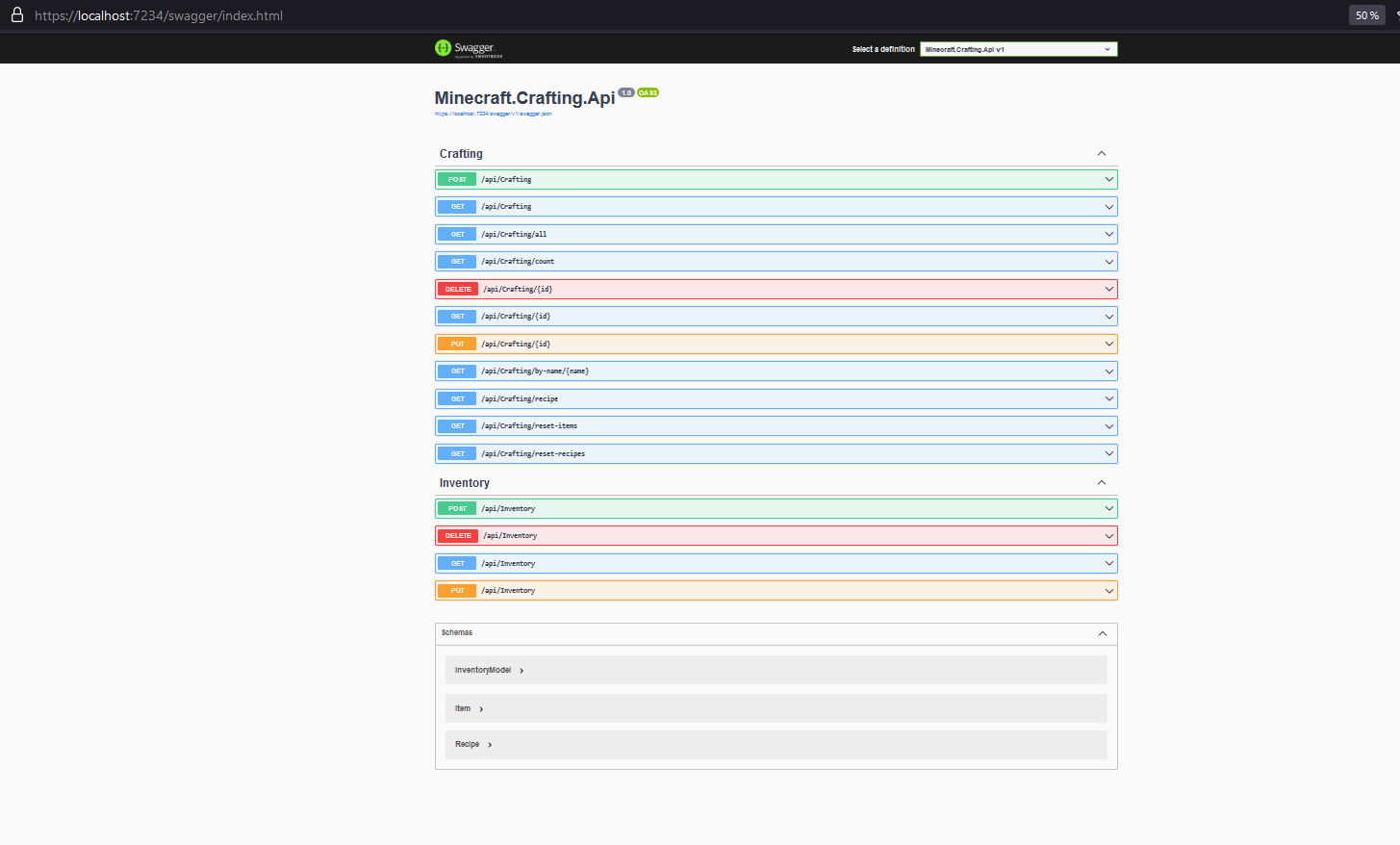Expand arrow on reset-recipes row
The width and height of the screenshot is (1400, 845).
[1109, 453]
